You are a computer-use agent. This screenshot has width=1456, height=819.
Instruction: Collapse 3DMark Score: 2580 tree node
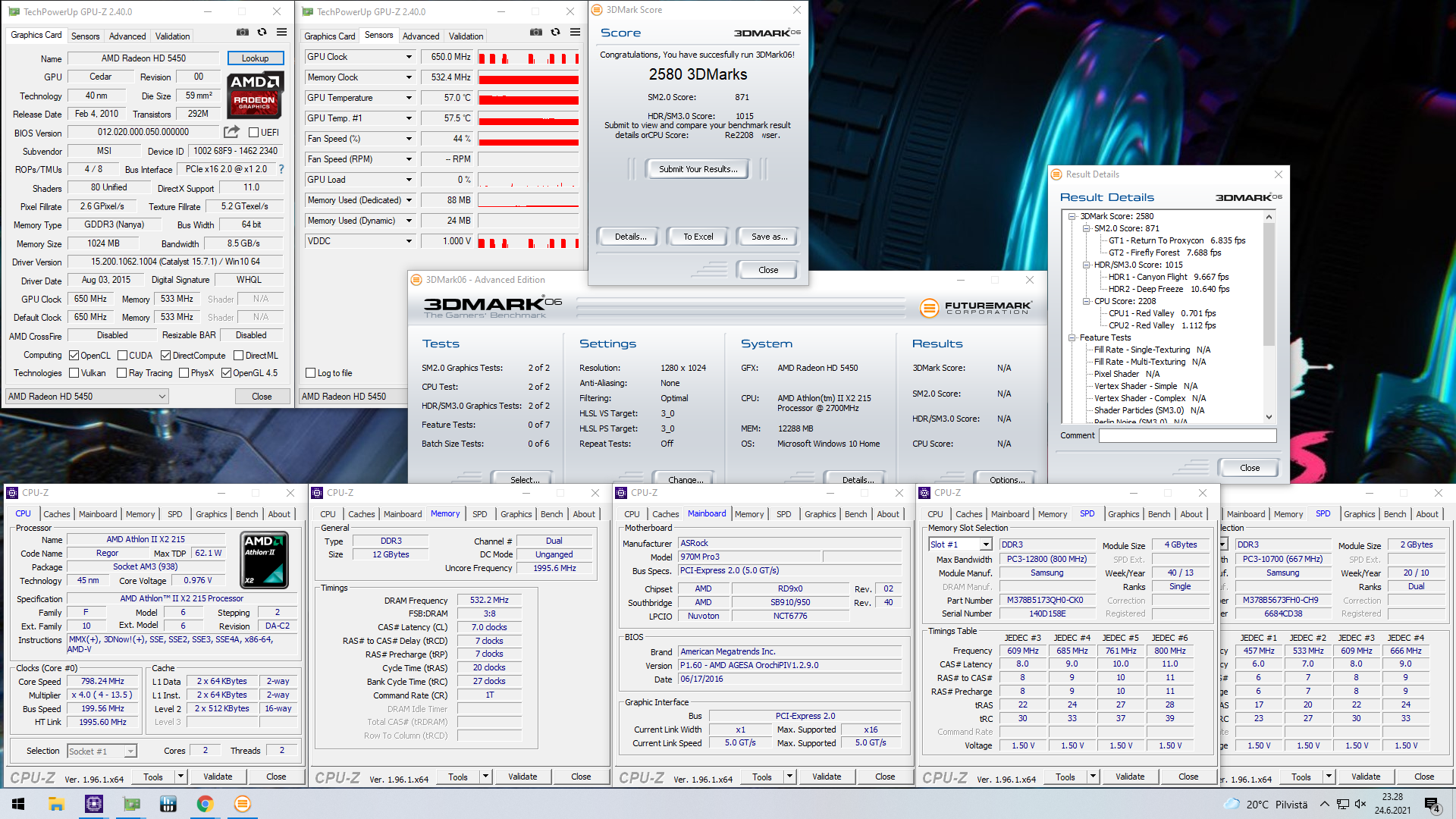(1072, 216)
